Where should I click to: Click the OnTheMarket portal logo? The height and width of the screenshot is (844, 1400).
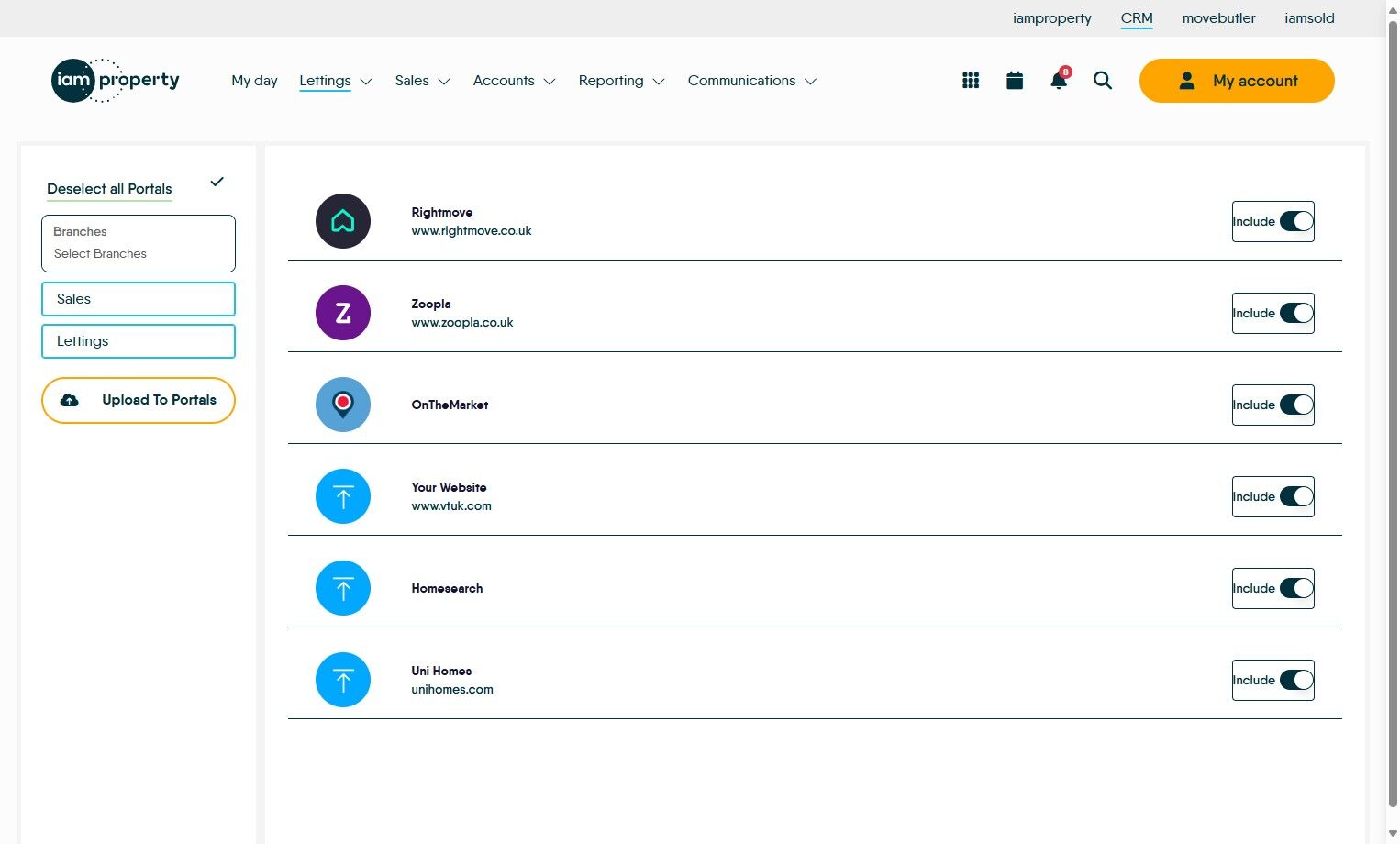tap(343, 405)
